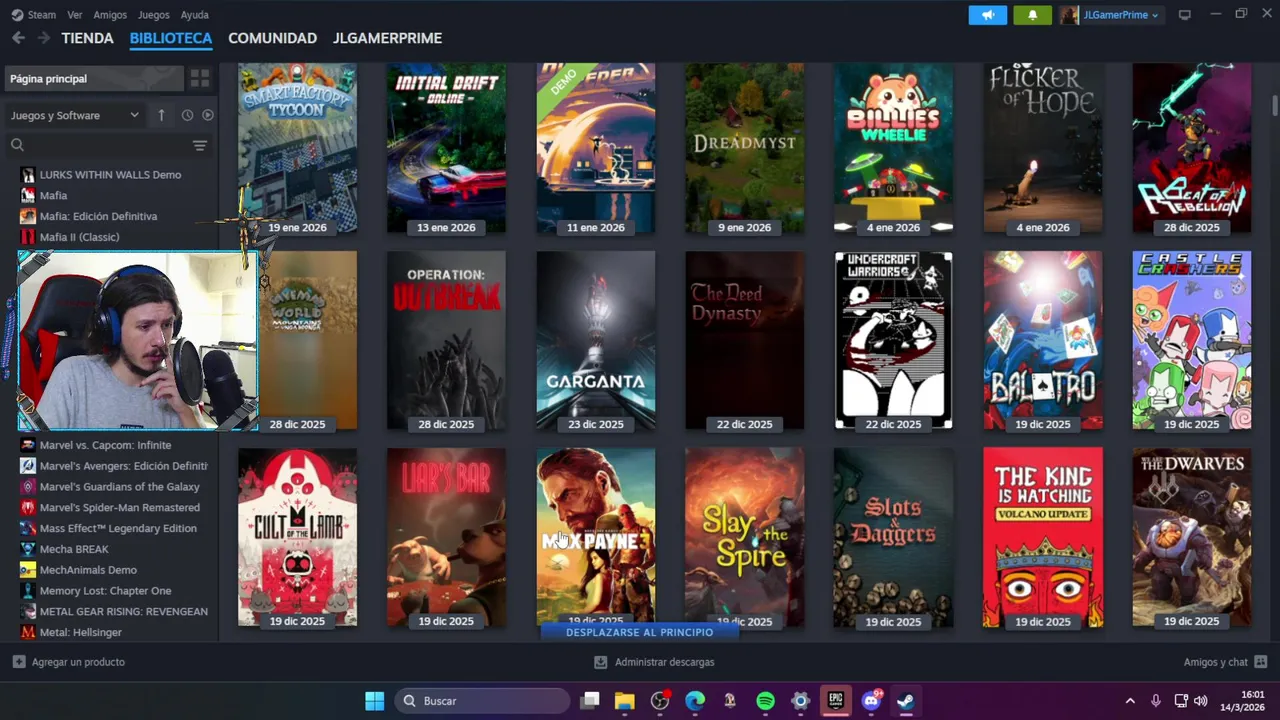Open the Juegos menu
This screenshot has height=720, width=1280.
(x=153, y=15)
